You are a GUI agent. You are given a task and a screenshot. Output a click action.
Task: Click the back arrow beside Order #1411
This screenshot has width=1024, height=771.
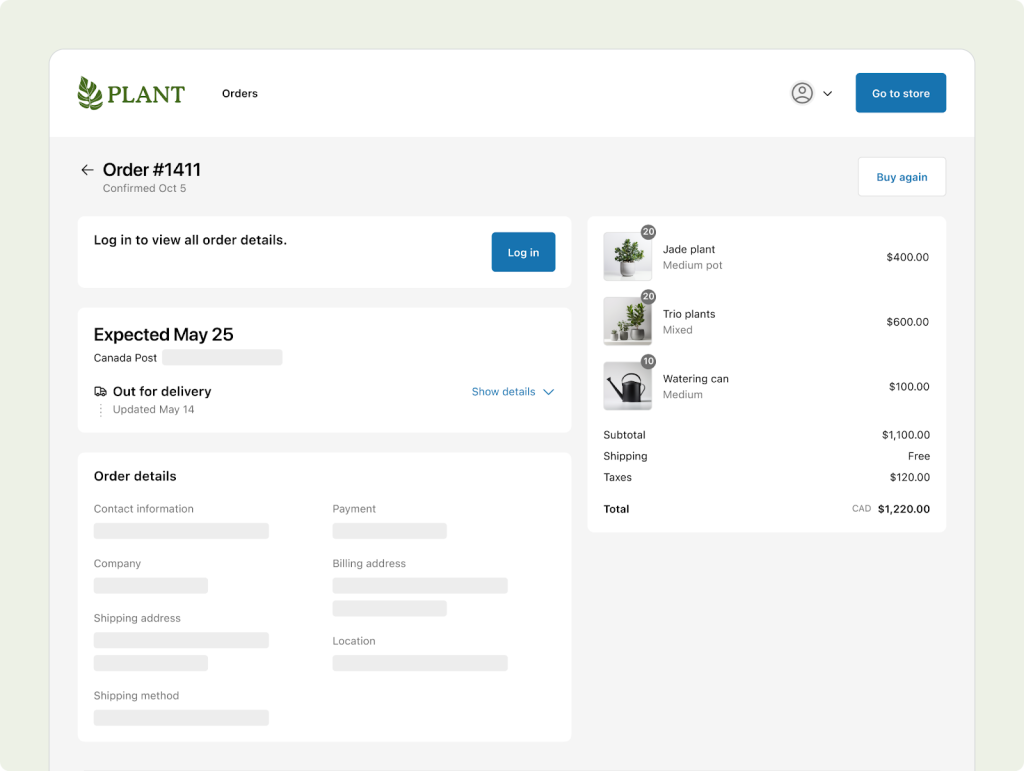tap(87, 170)
